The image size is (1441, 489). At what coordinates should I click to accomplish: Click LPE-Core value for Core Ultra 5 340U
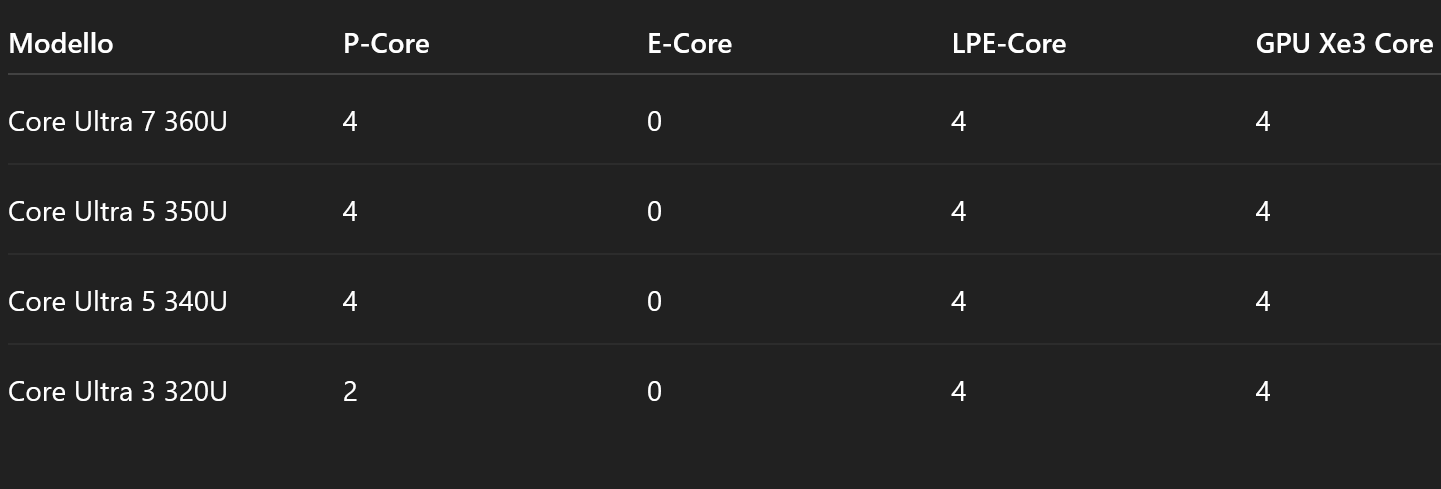[959, 302]
